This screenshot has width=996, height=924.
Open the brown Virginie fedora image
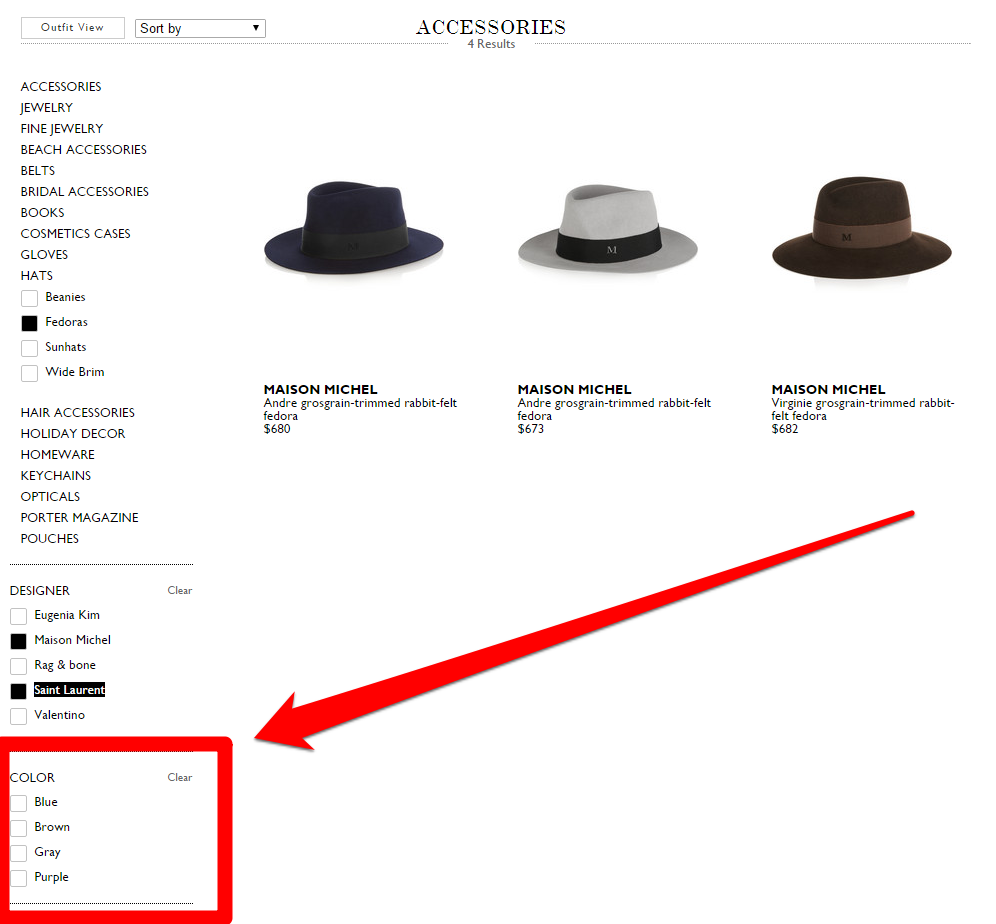tap(862, 227)
